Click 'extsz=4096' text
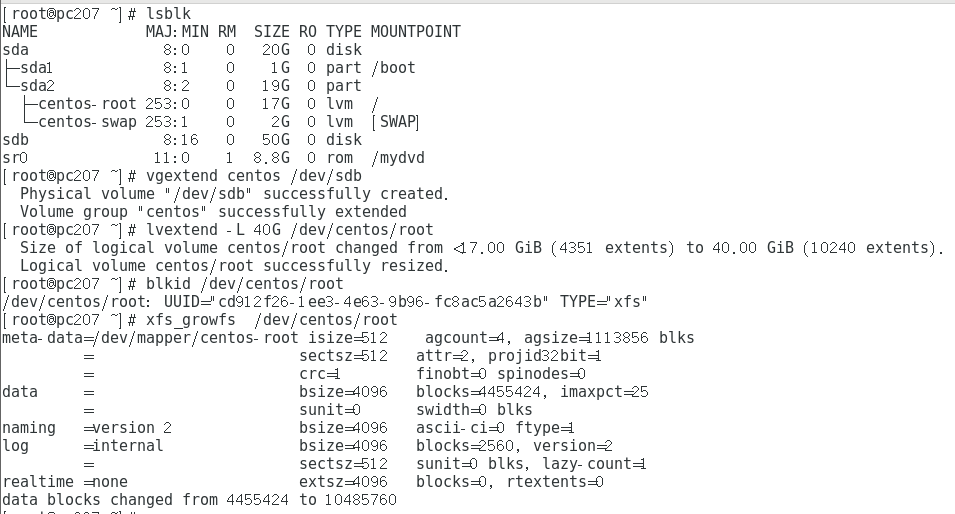Image resolution: width=955 pixels, height=514 pixels. coord(343,482)
